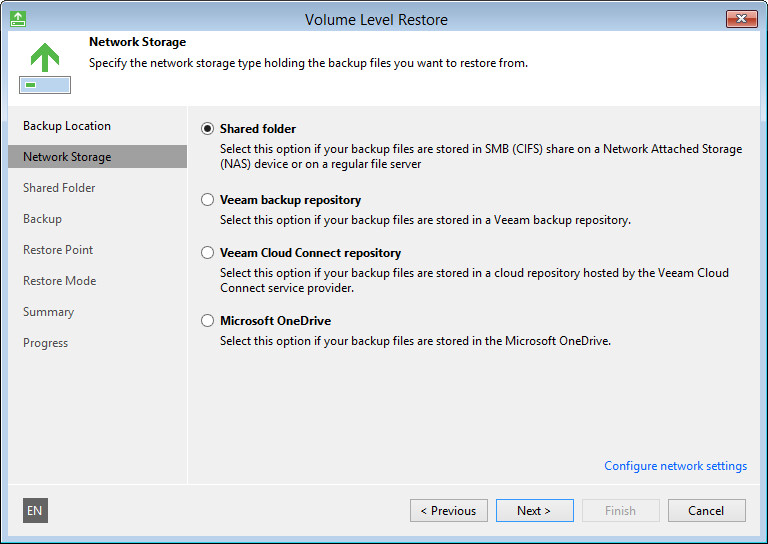Image resolution: width=768 pixels, height=544 pixels.
Task: Click the Veeam app icon in title bar
Action: pyautogui.click(x=18, y=19)
